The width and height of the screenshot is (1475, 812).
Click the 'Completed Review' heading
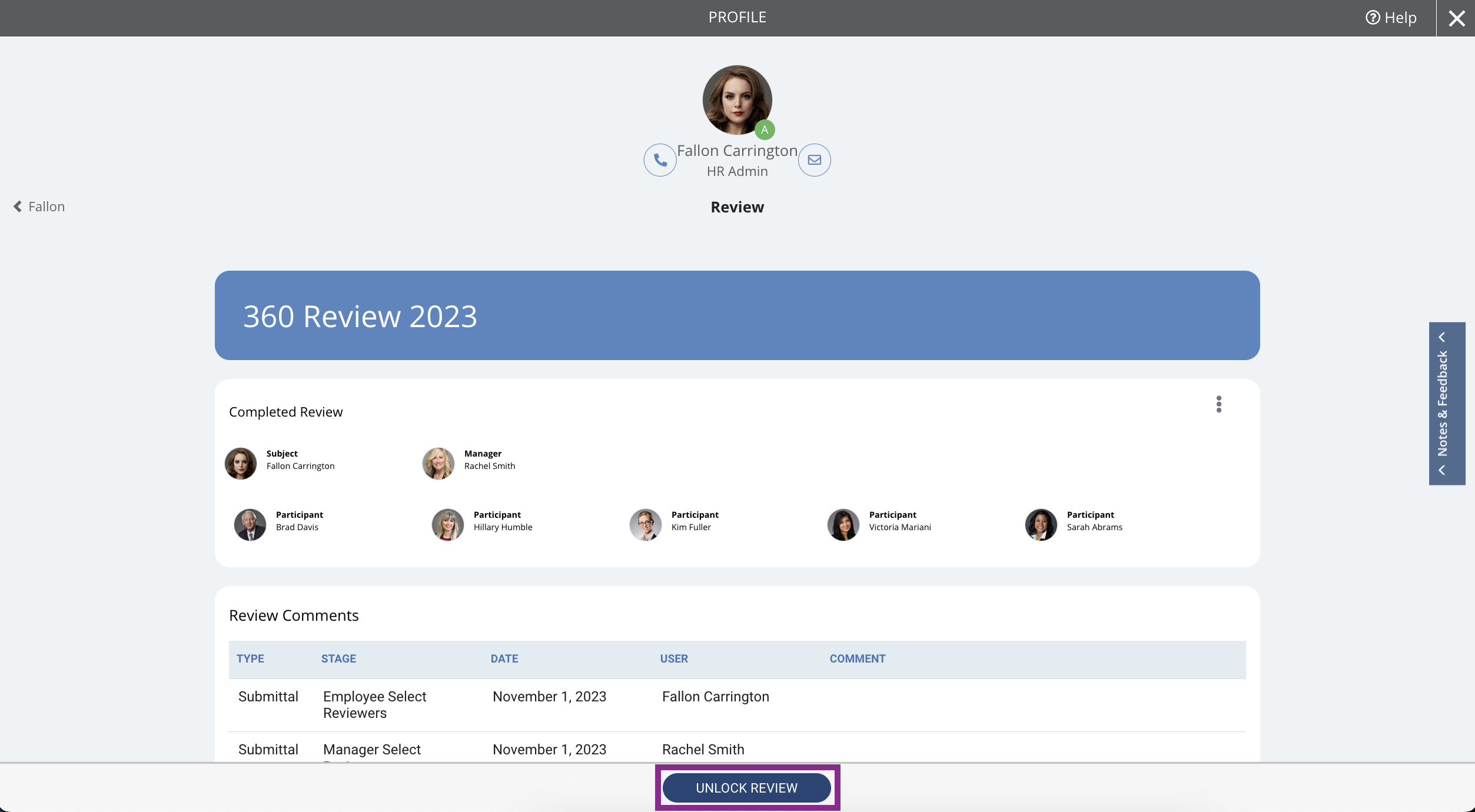coord(285,412)
